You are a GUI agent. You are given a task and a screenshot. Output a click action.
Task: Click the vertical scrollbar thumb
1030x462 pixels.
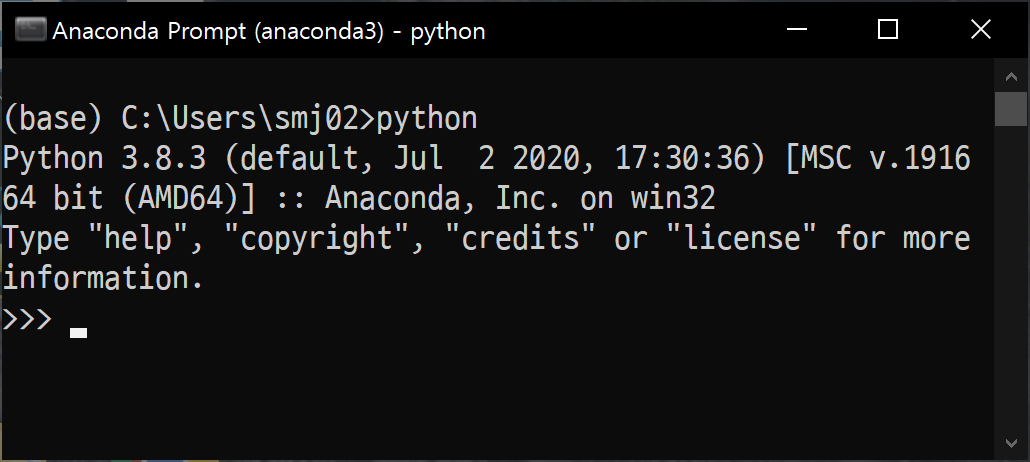1011,109
